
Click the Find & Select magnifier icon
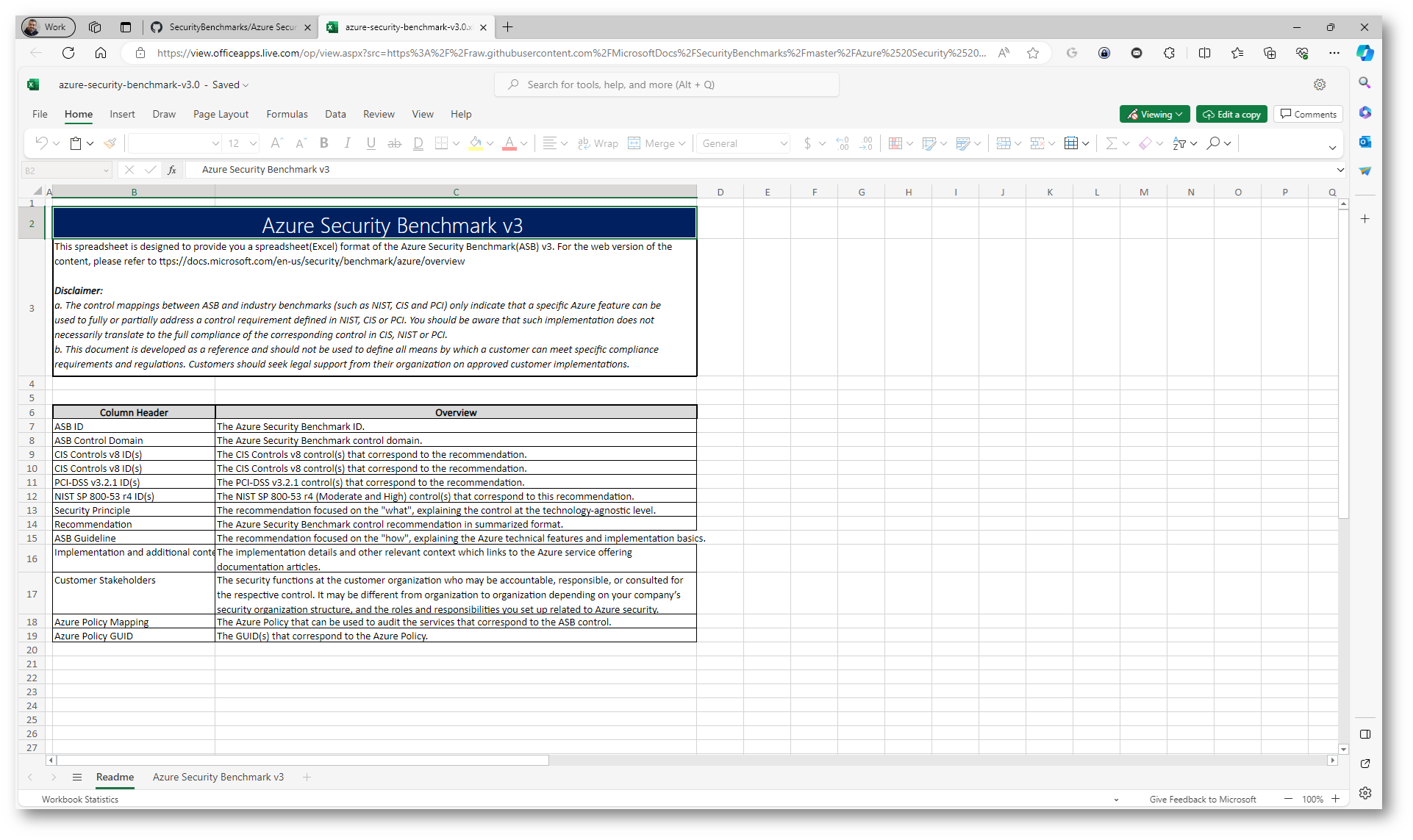(1213, 143)
